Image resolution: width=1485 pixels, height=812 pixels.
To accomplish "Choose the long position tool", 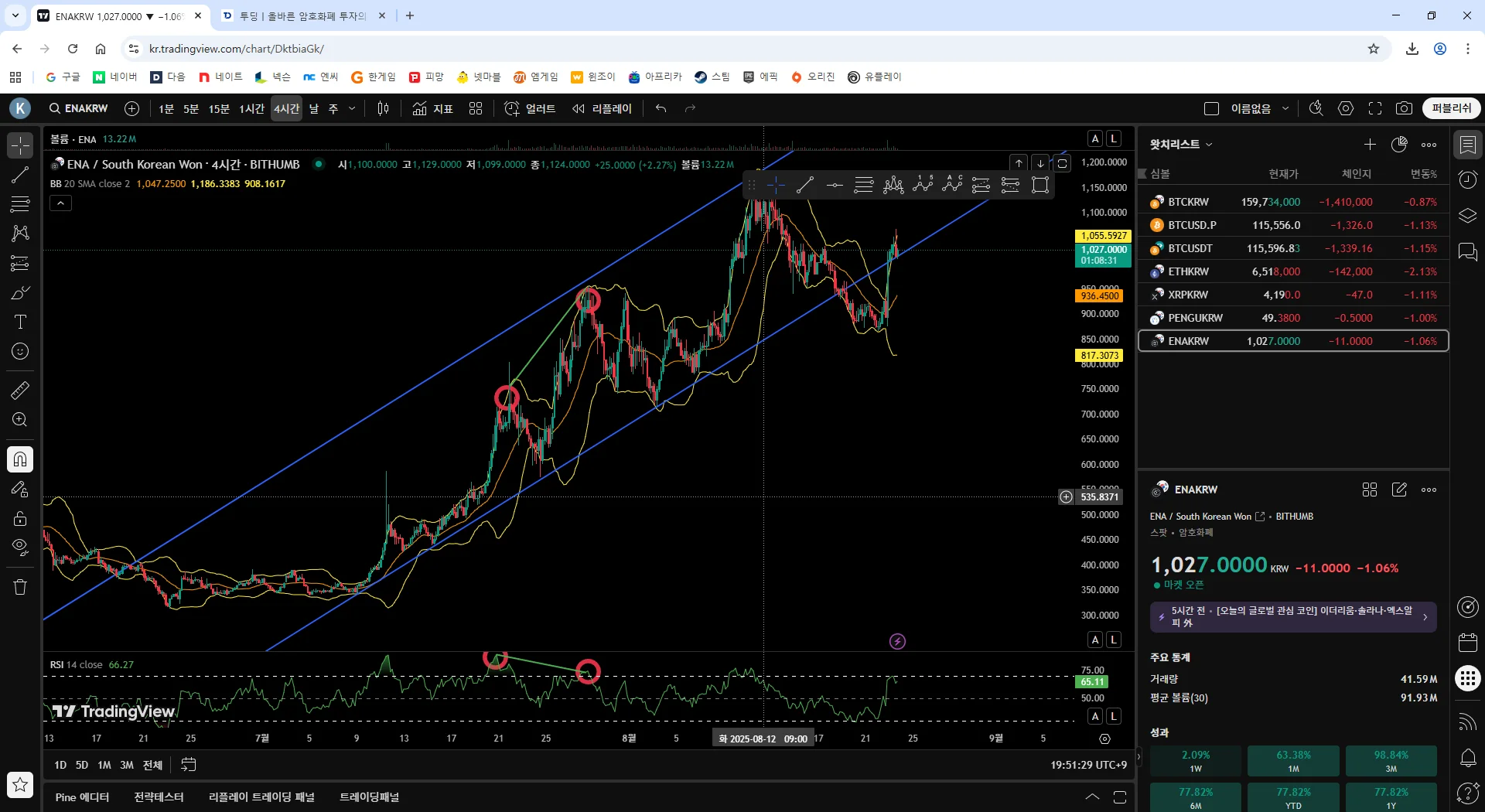I will (981, 185).
